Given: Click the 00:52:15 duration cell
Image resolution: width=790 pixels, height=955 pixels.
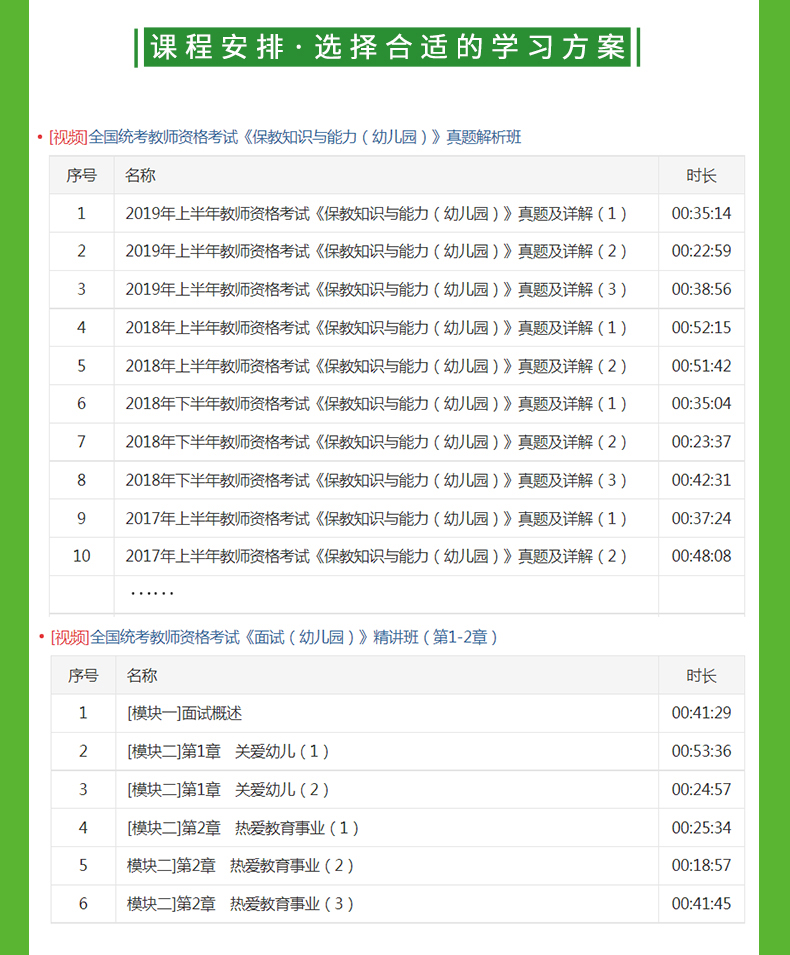Looking at the screenshot, I should [701, 328].
